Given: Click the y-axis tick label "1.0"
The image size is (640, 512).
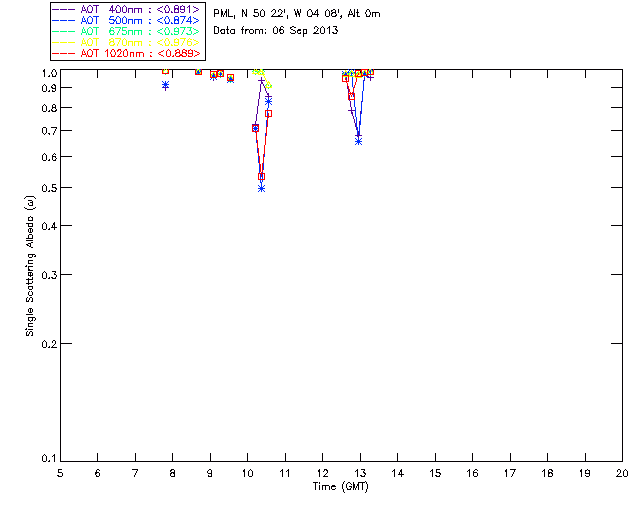Looking at the screenshot, I should (49, 73).
